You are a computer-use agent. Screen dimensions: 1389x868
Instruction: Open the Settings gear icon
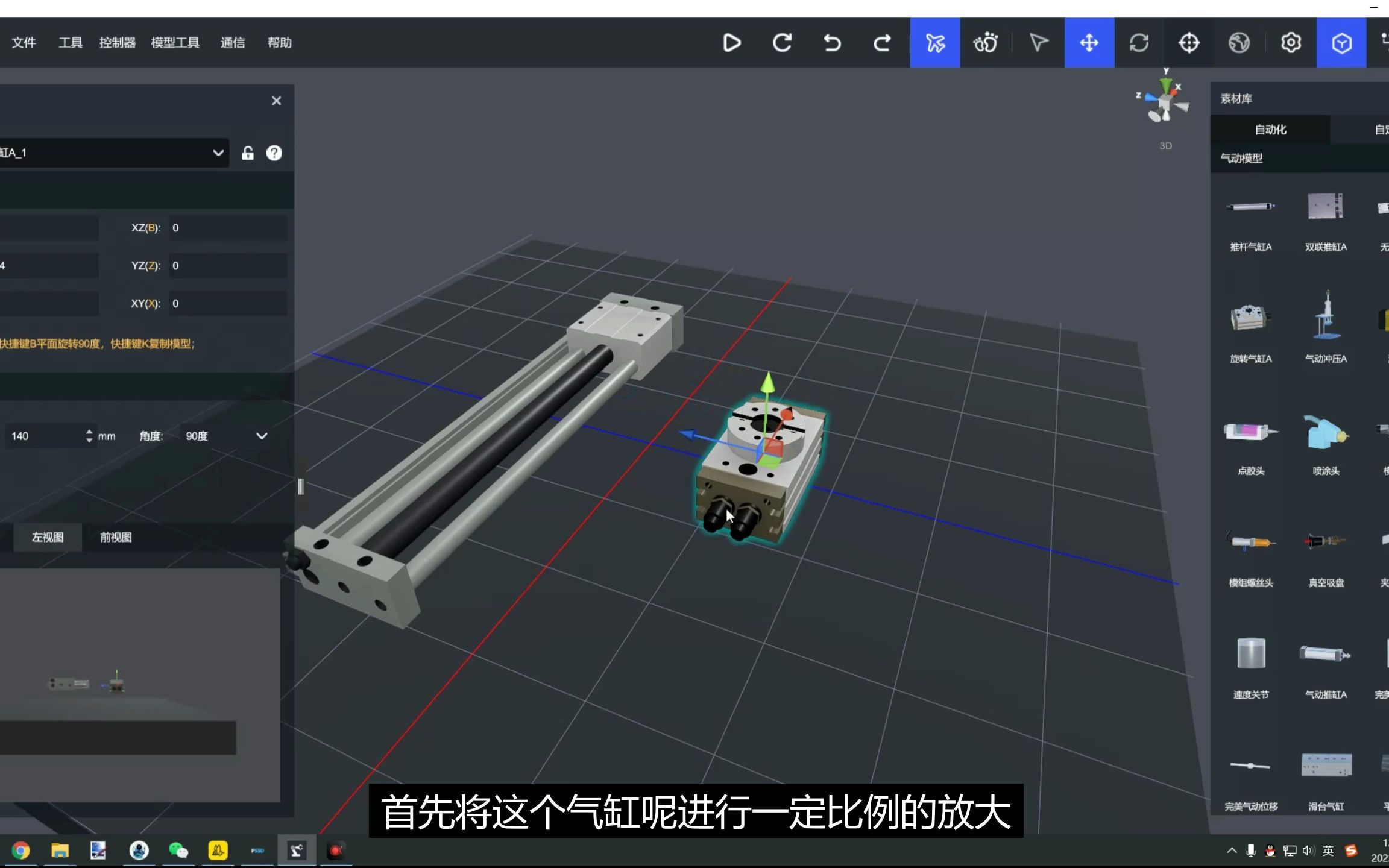(x=1290, y=43)
